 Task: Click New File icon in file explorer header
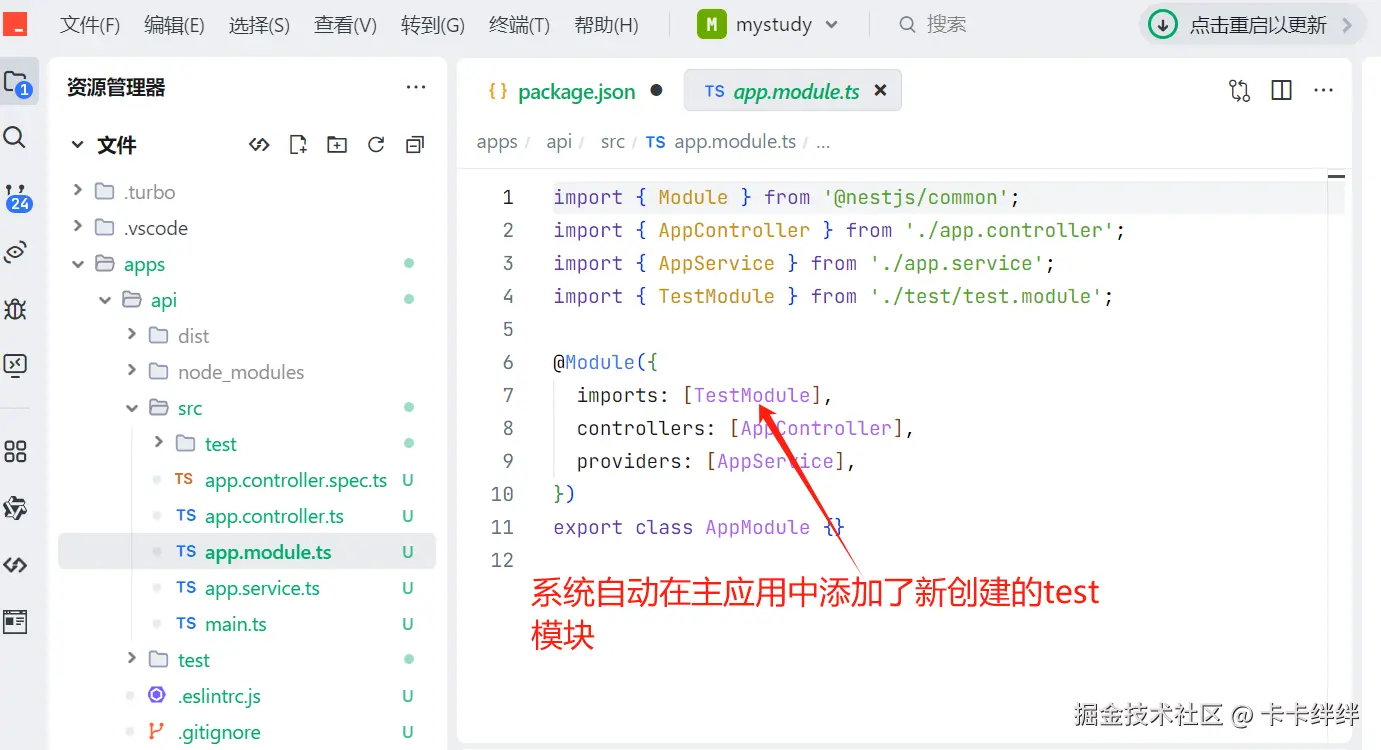tap(298, 145)
